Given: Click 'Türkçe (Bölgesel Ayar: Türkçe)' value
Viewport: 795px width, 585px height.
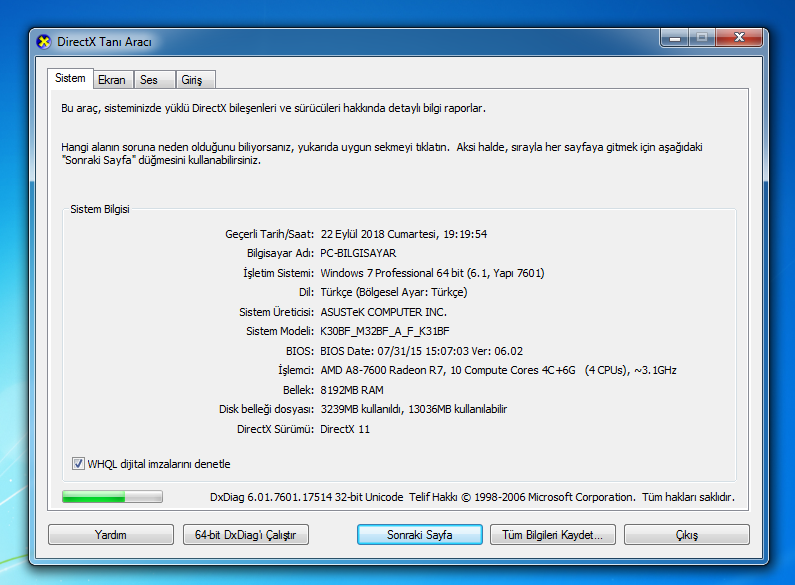Looking at the screenshot, I should point(393,292).
